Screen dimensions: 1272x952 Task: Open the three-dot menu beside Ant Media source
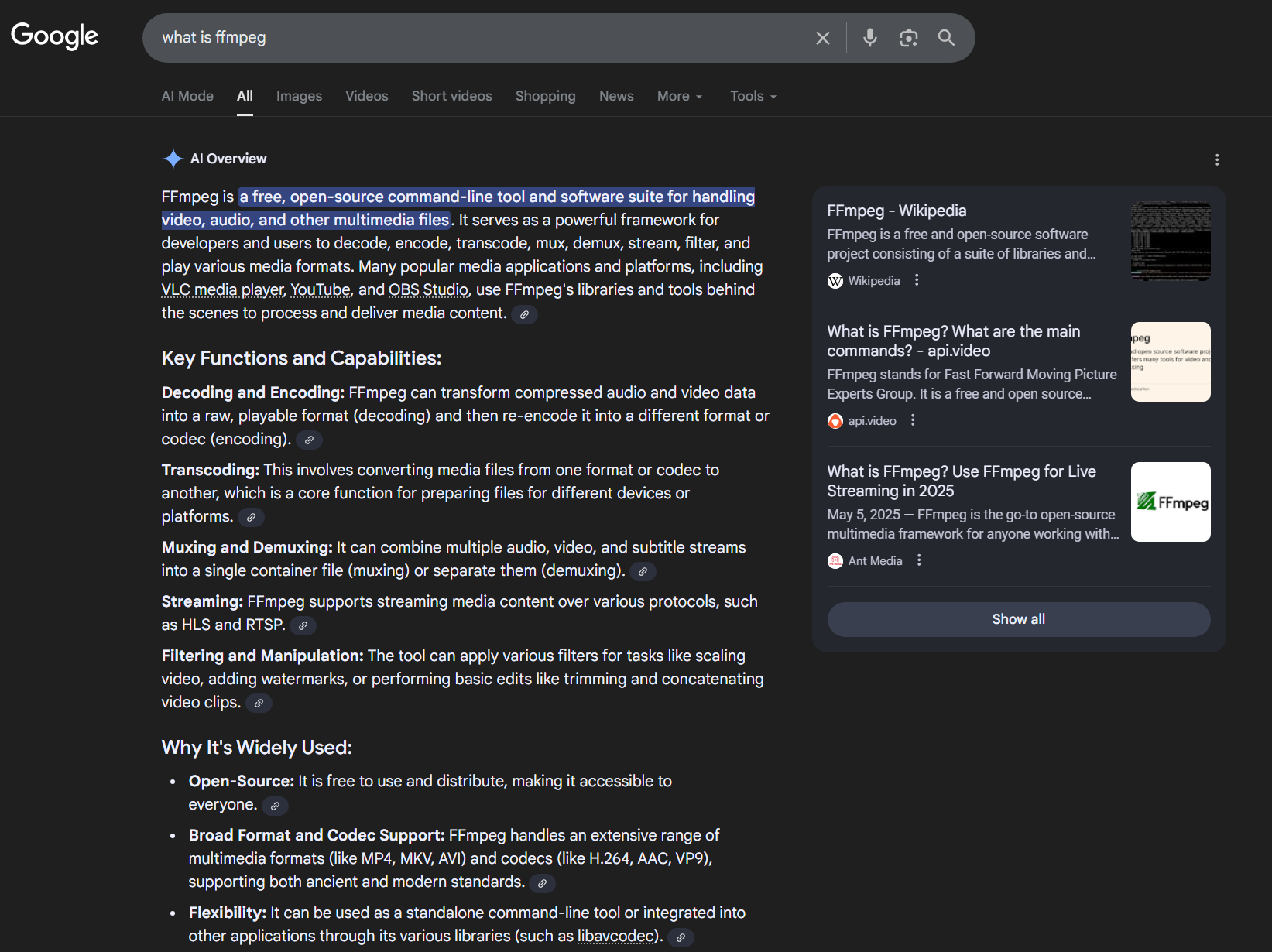(919, 560)
